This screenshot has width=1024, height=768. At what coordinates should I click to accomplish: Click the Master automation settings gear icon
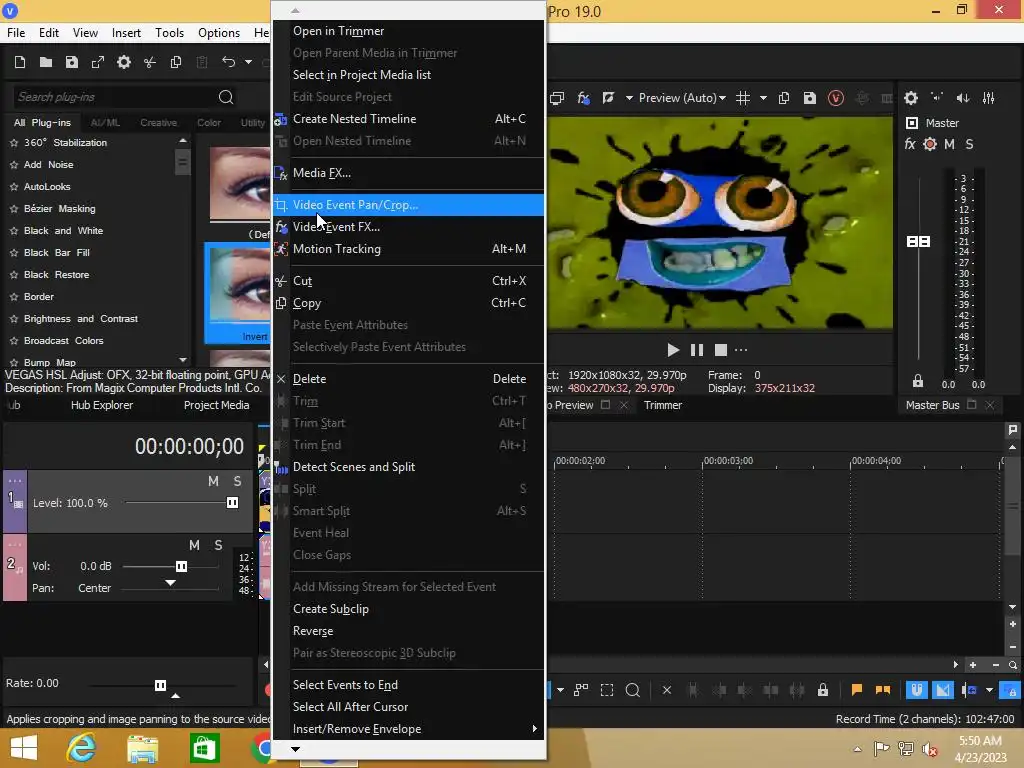(930, 144)
